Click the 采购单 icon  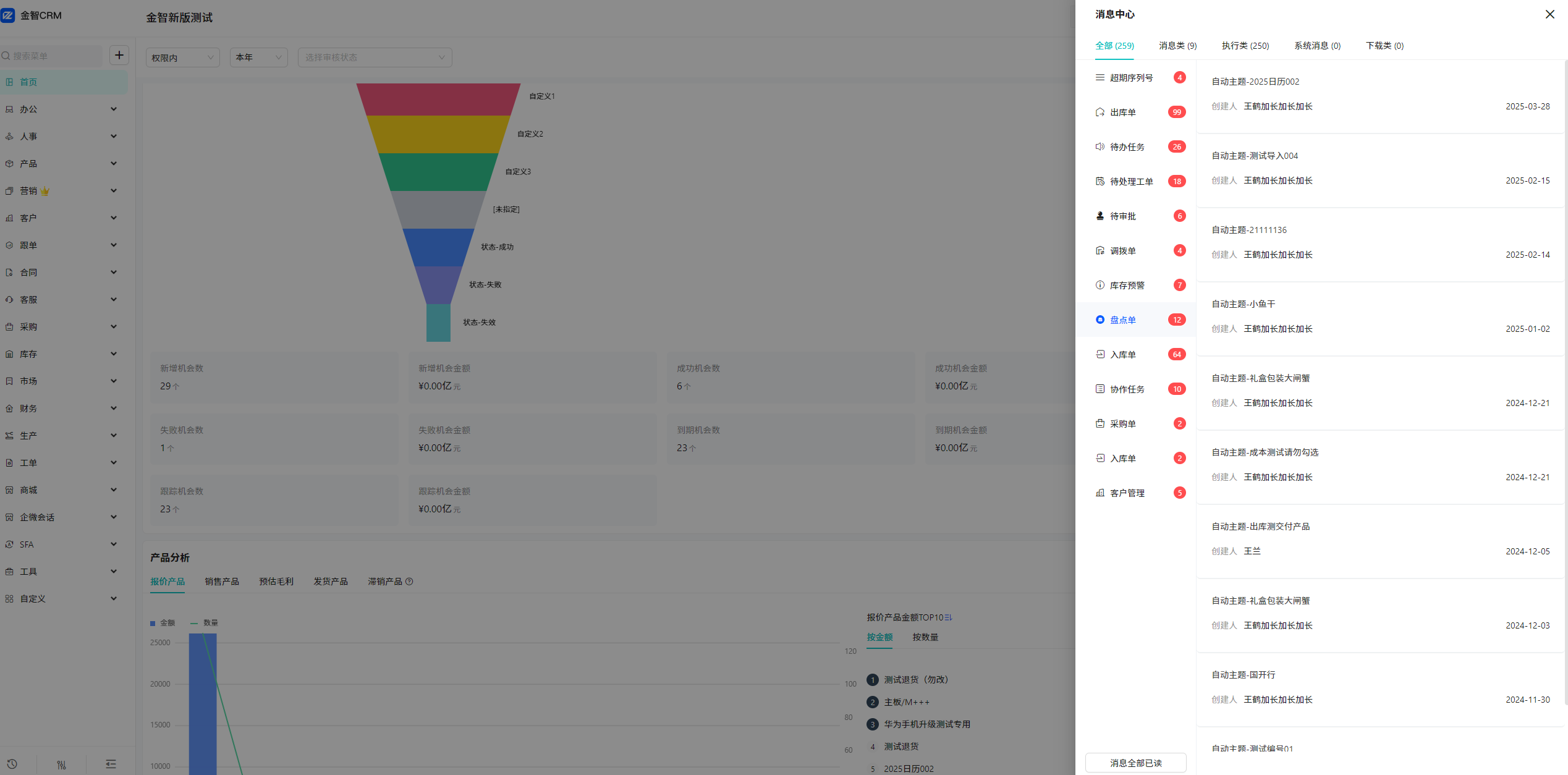[1100, 423]
